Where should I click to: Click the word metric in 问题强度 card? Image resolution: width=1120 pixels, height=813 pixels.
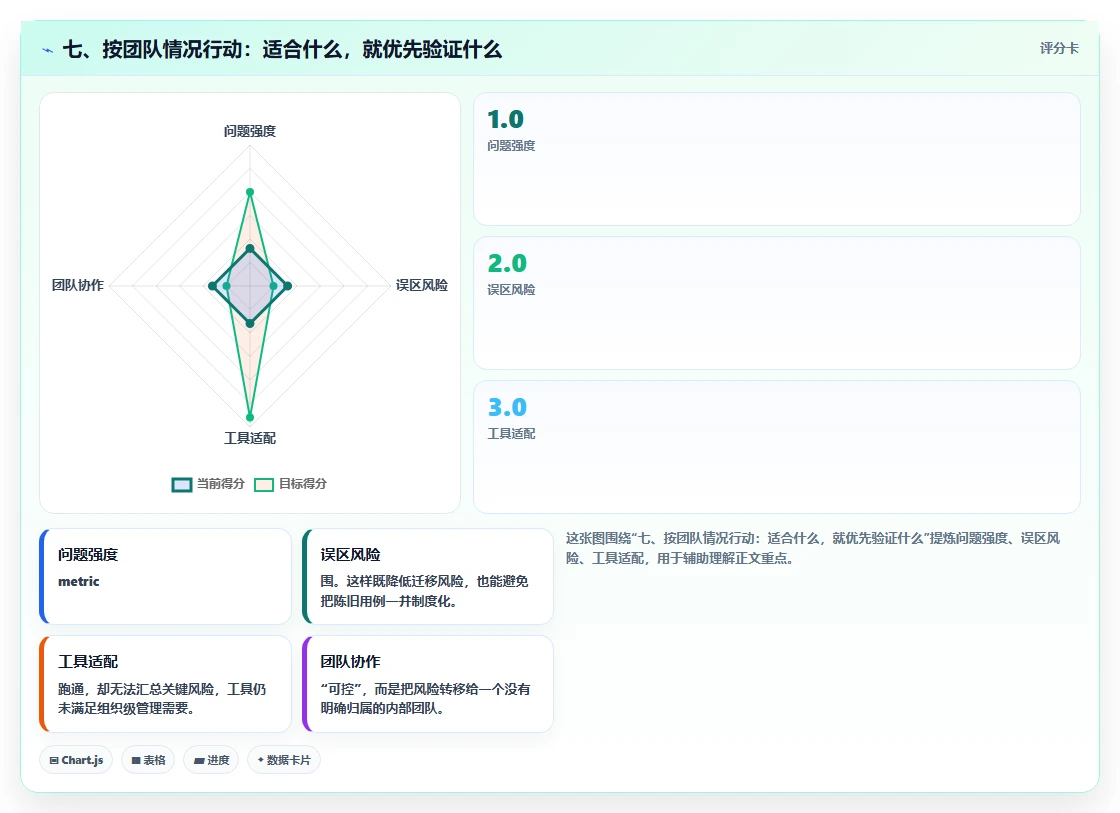tap(79, 582)
